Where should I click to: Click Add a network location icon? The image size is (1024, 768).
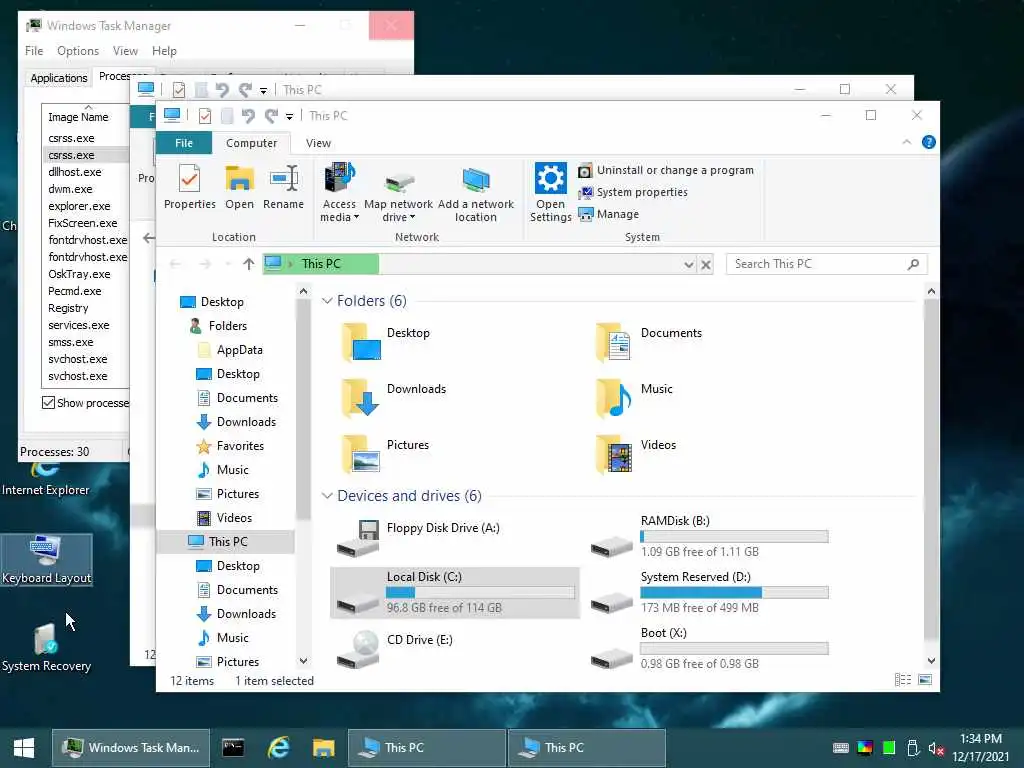[475, 193]
